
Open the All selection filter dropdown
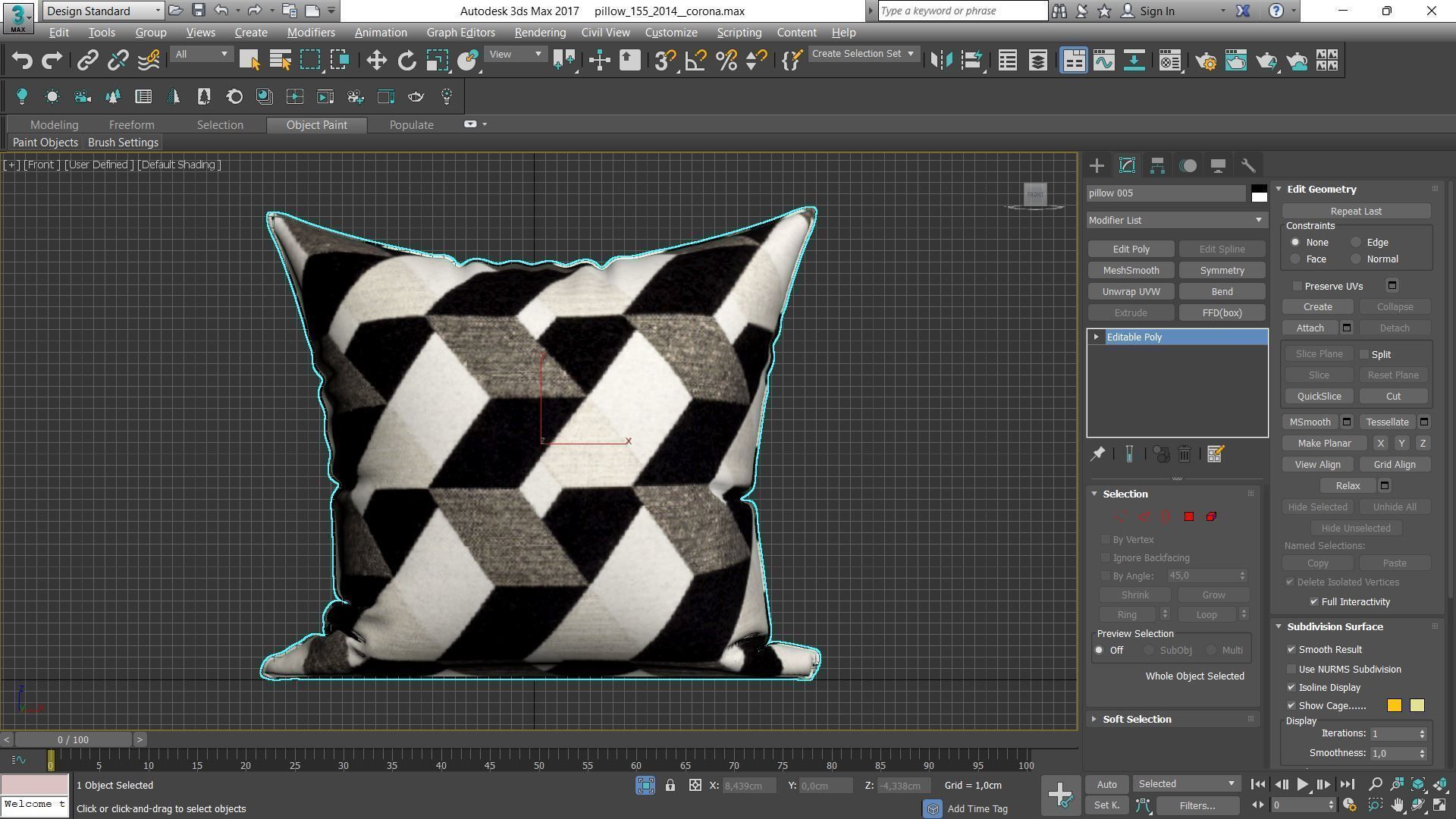(x=201, y=54)
